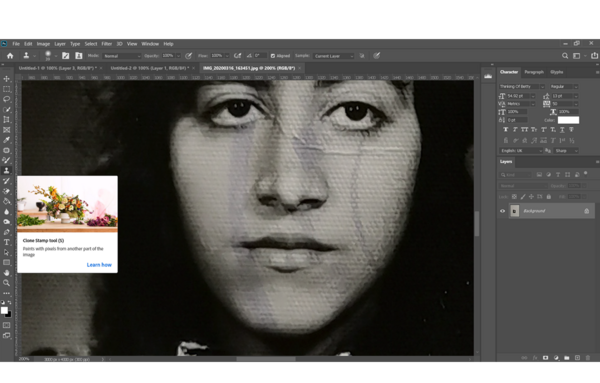Select the Lasso tool
The image size is (600, 383).
pyautogui.click(x=7, y=99)
